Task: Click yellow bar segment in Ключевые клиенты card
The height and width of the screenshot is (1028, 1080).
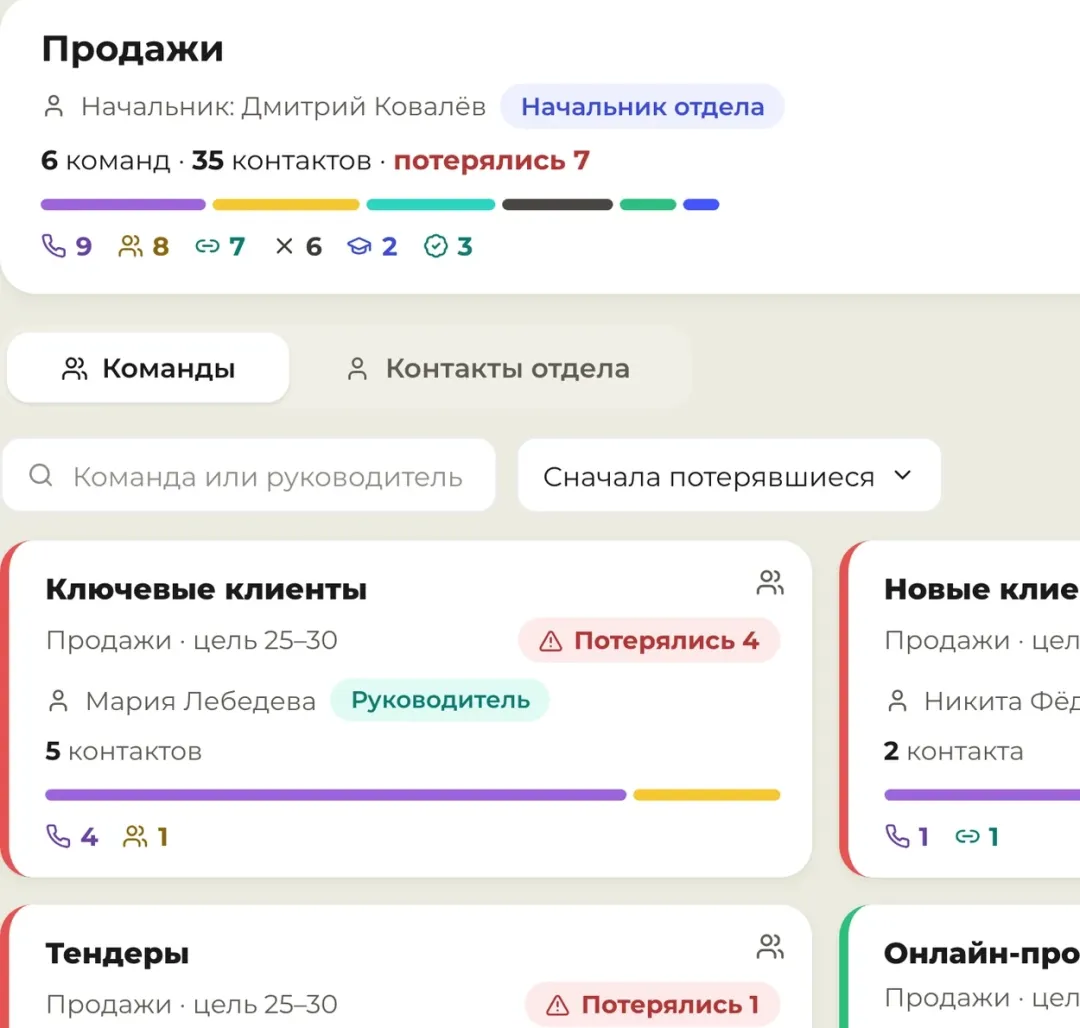Action: point(707,795)
